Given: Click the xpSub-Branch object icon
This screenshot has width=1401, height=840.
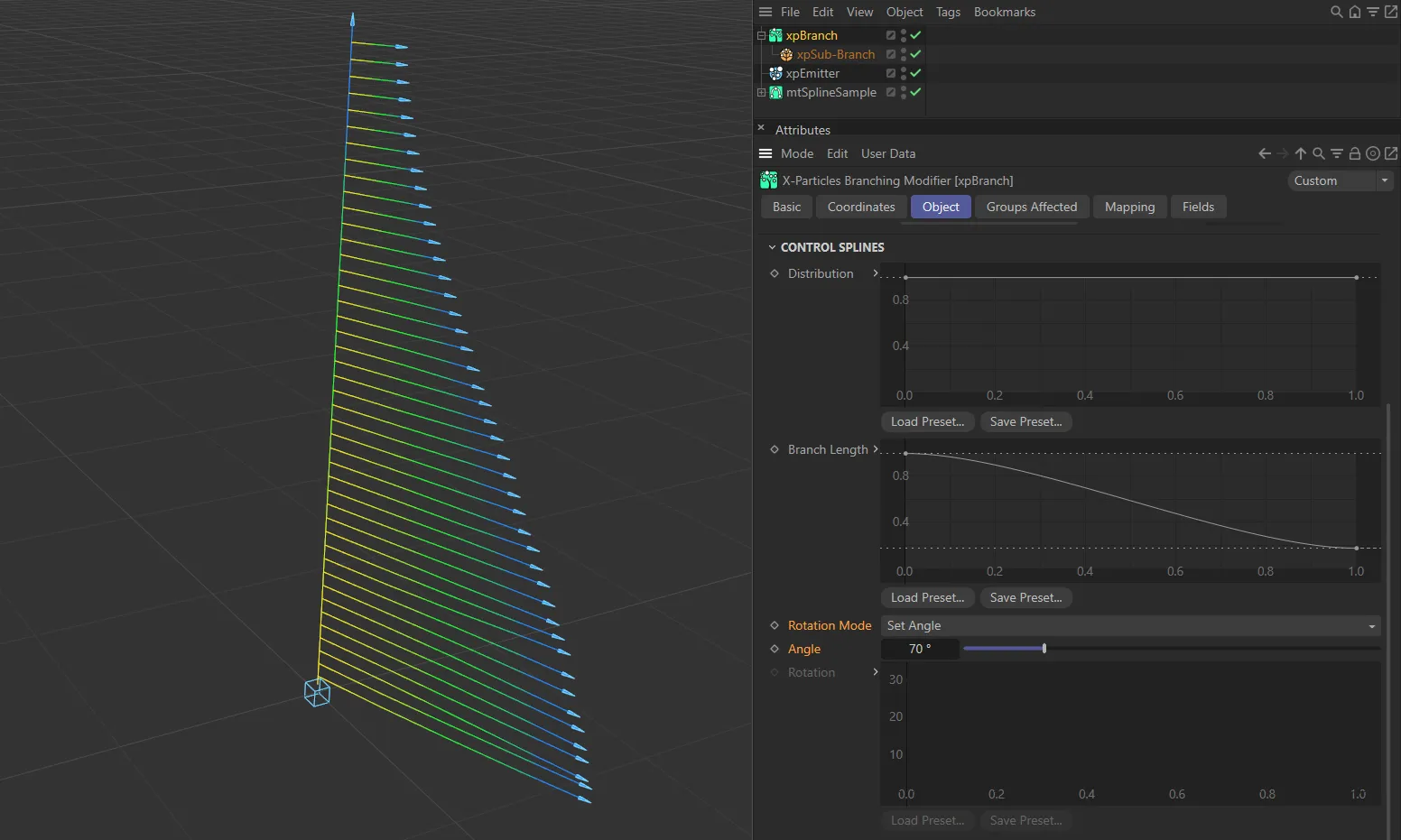Looking at the screenshot, I should tap(786, 54).
